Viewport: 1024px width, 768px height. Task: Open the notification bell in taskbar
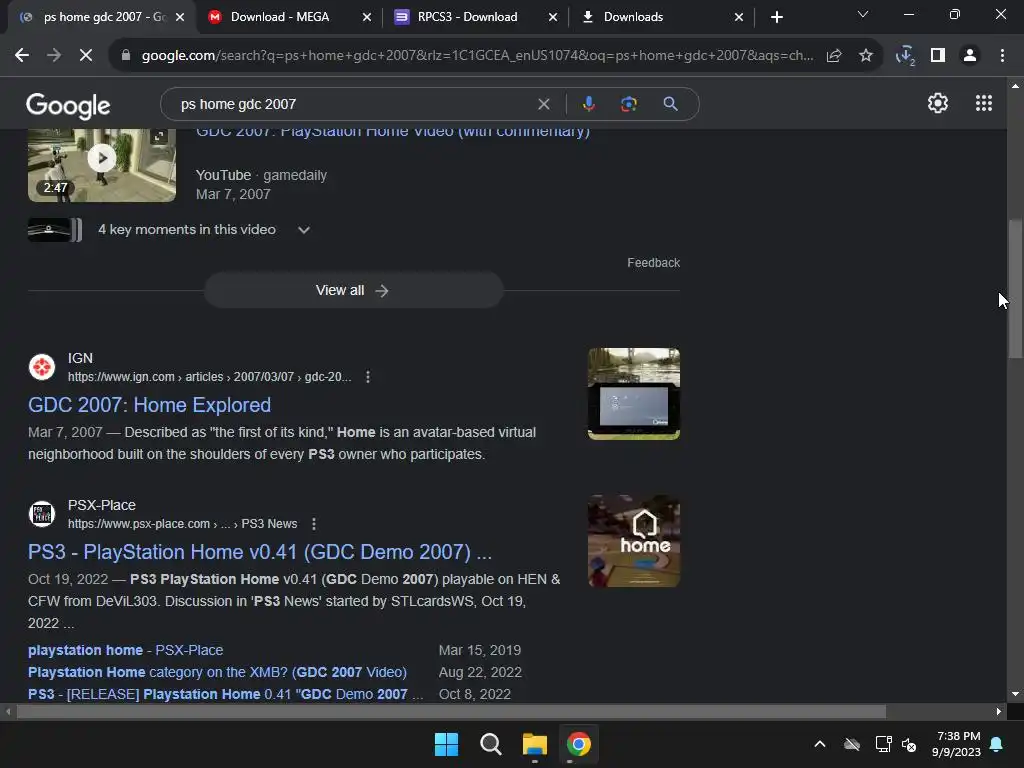[997, 744]
